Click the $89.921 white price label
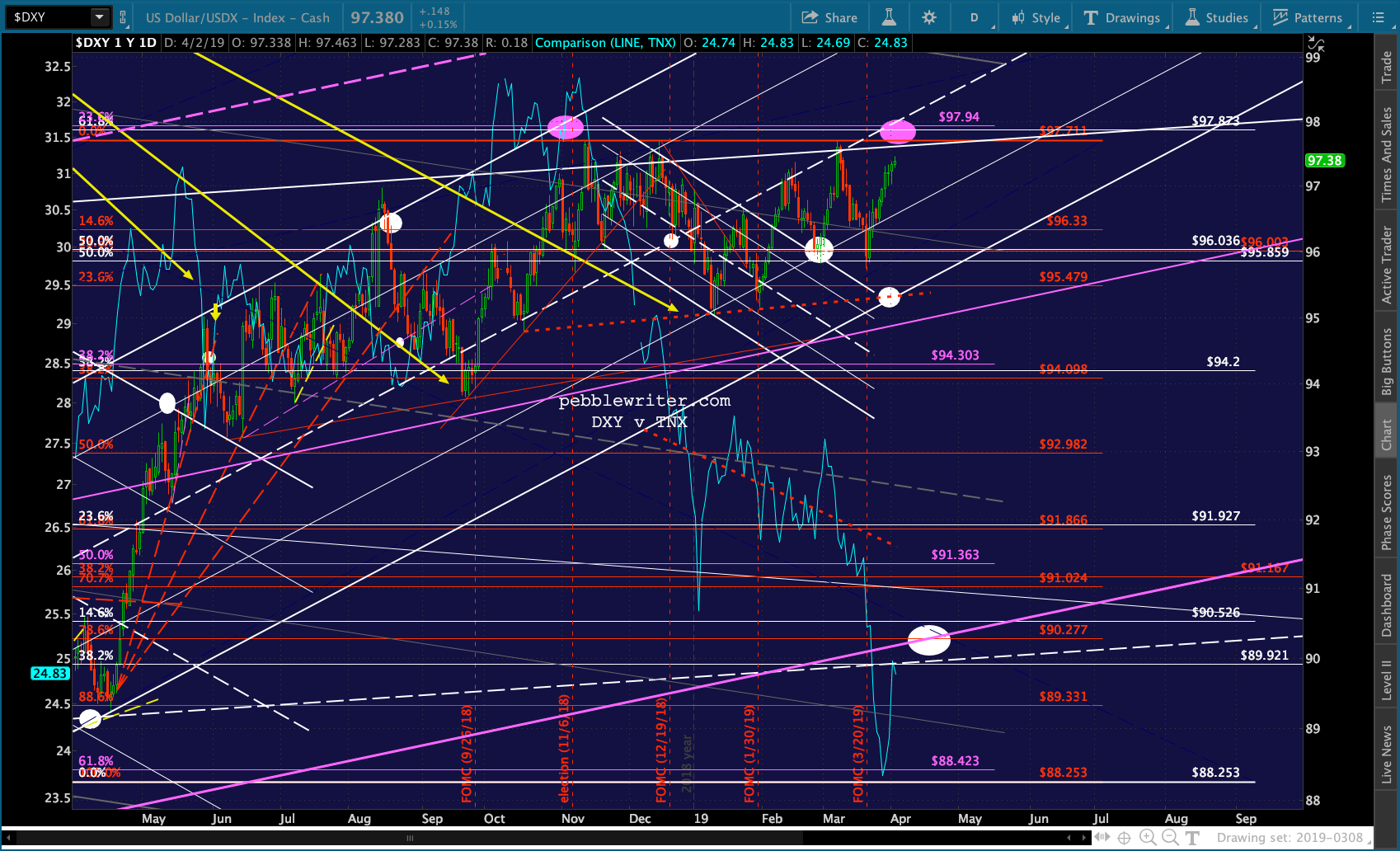Image resolution: width=1400 pixels, height=851 pixels. click(x=1264, y=656)
